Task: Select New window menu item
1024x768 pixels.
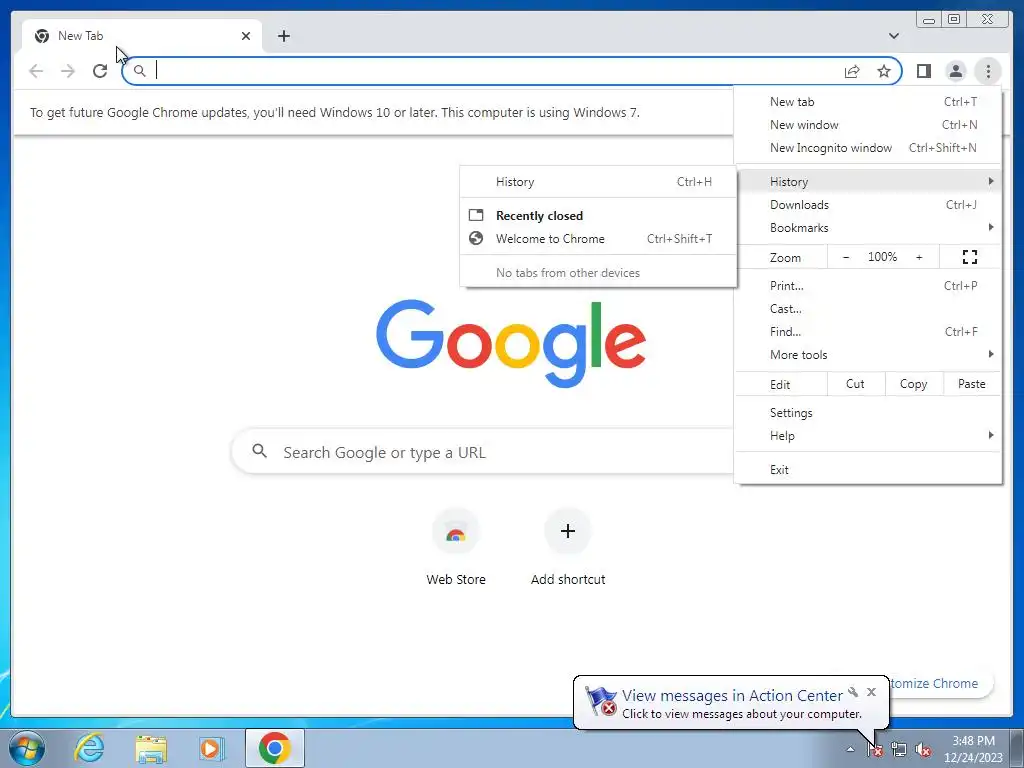Action: (868, 125)
